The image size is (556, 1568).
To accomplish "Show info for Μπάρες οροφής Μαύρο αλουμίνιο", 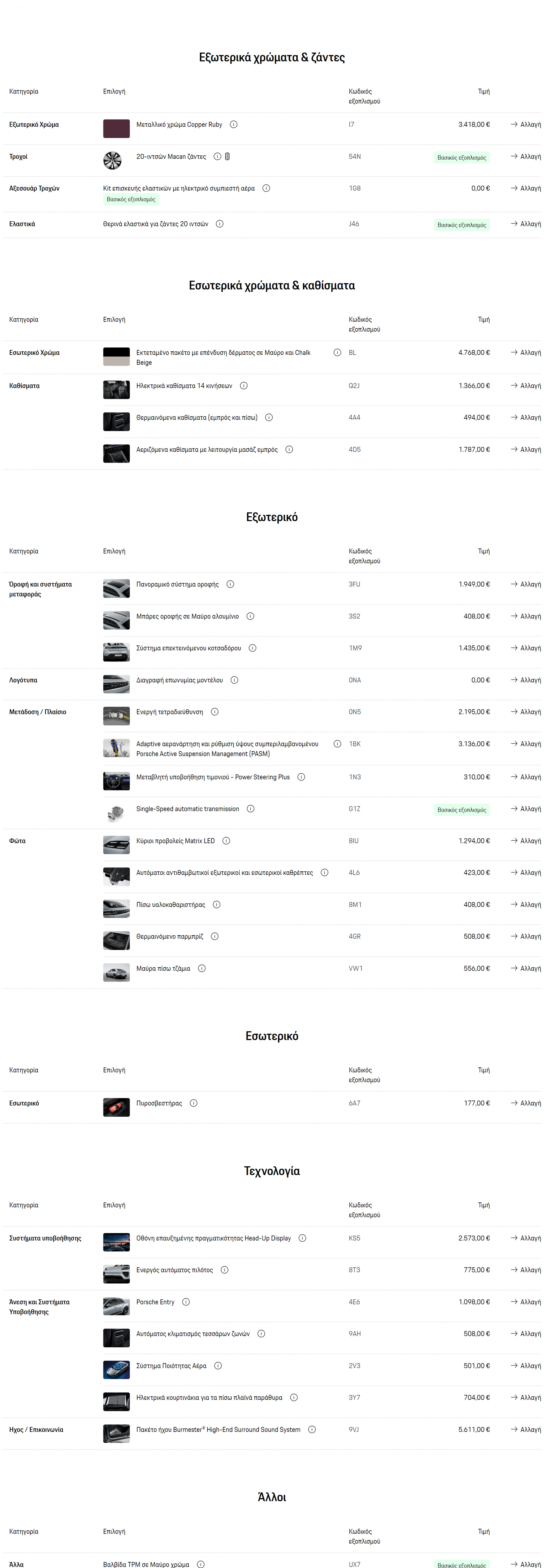I will click(250, 617).
